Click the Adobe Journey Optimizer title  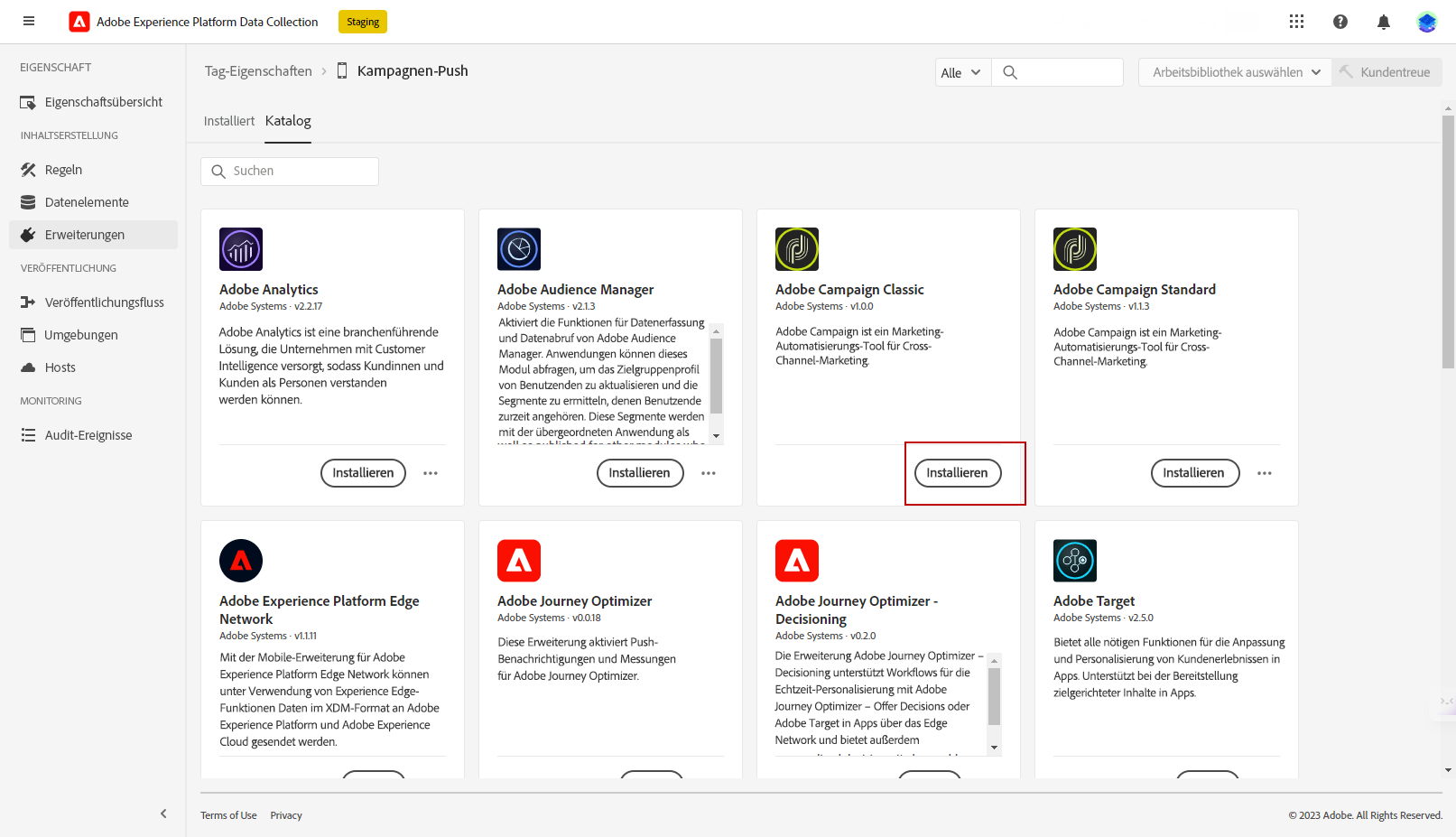575,601
